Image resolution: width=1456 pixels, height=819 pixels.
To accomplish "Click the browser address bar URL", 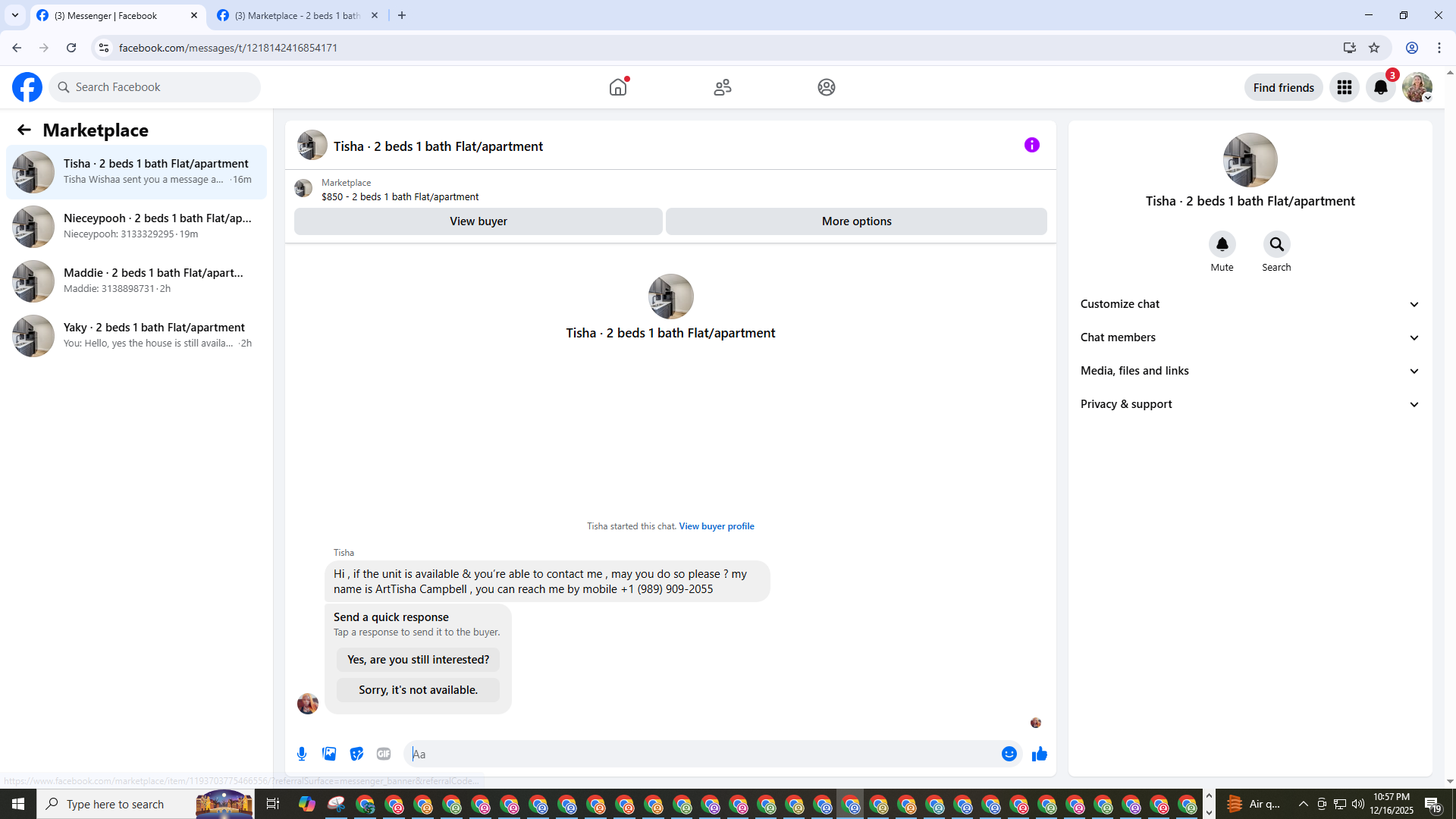I will click(228, 48).
